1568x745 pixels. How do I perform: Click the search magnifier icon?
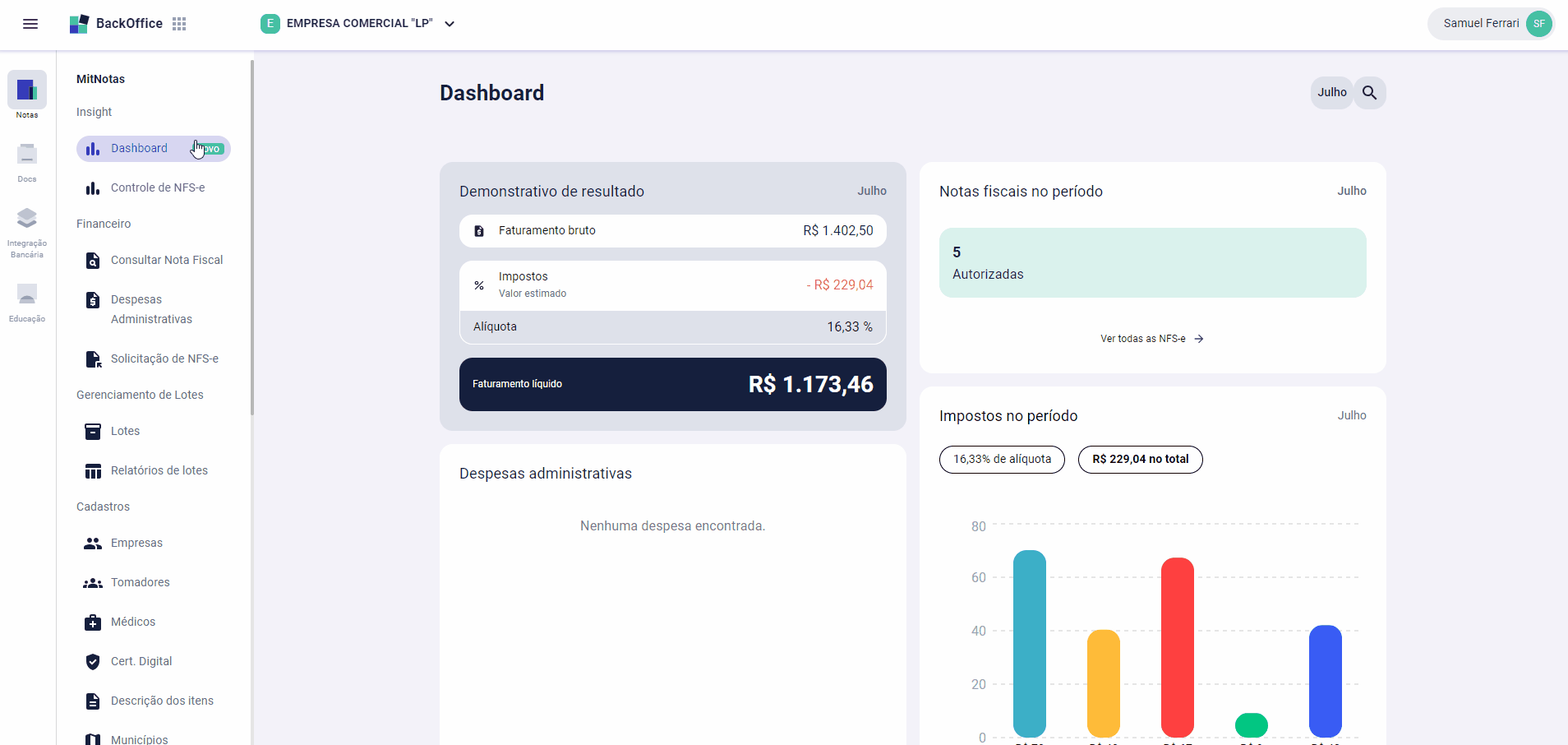tap(1369, 93)
